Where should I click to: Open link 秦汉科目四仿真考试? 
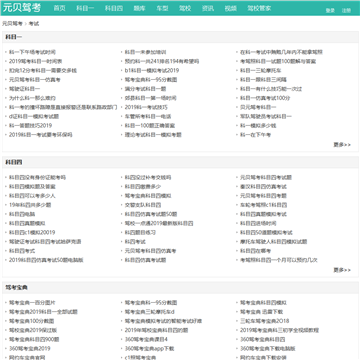click(263, 186)
